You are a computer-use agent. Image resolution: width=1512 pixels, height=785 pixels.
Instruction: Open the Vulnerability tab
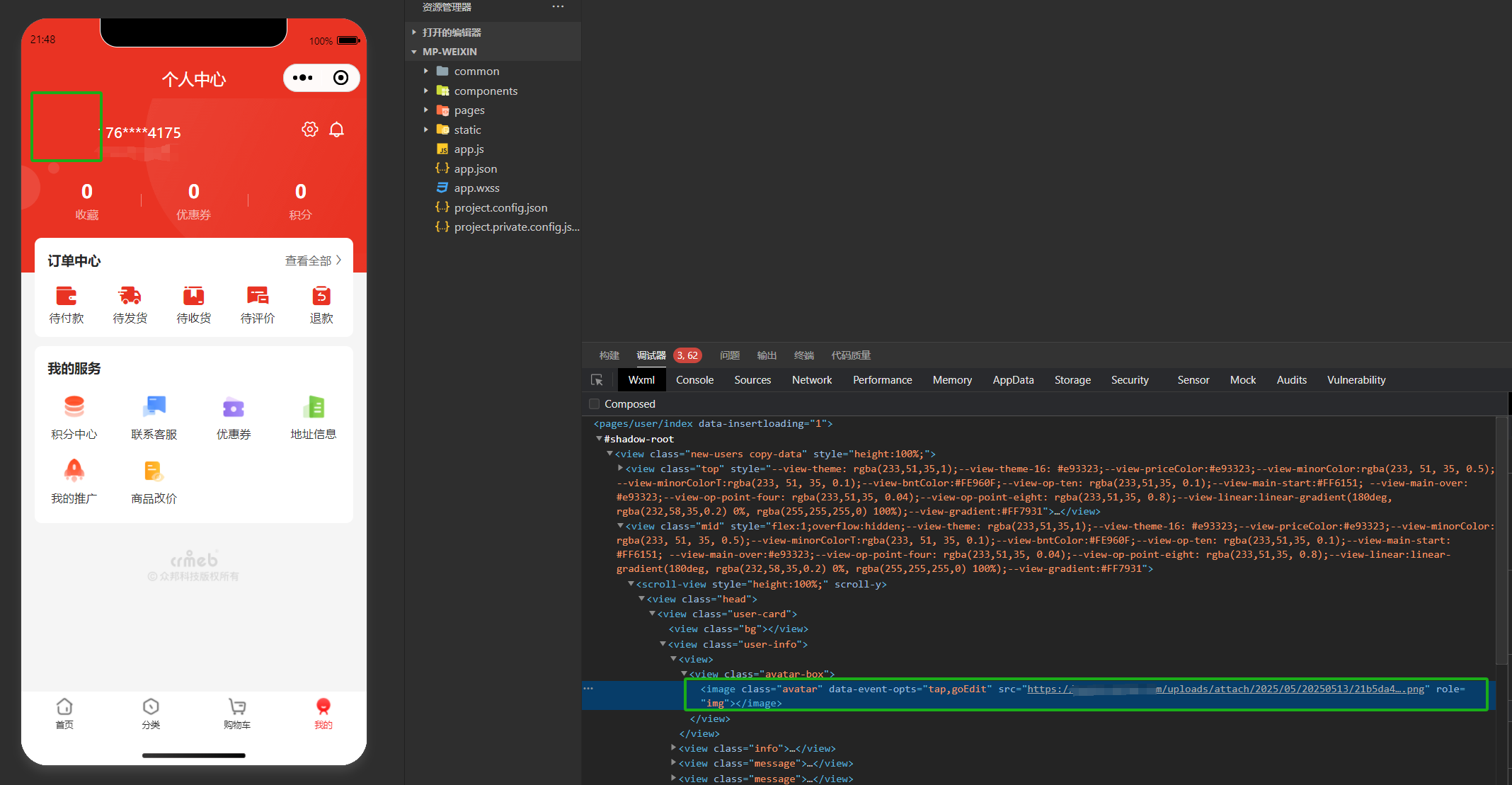coord(1356,380)
